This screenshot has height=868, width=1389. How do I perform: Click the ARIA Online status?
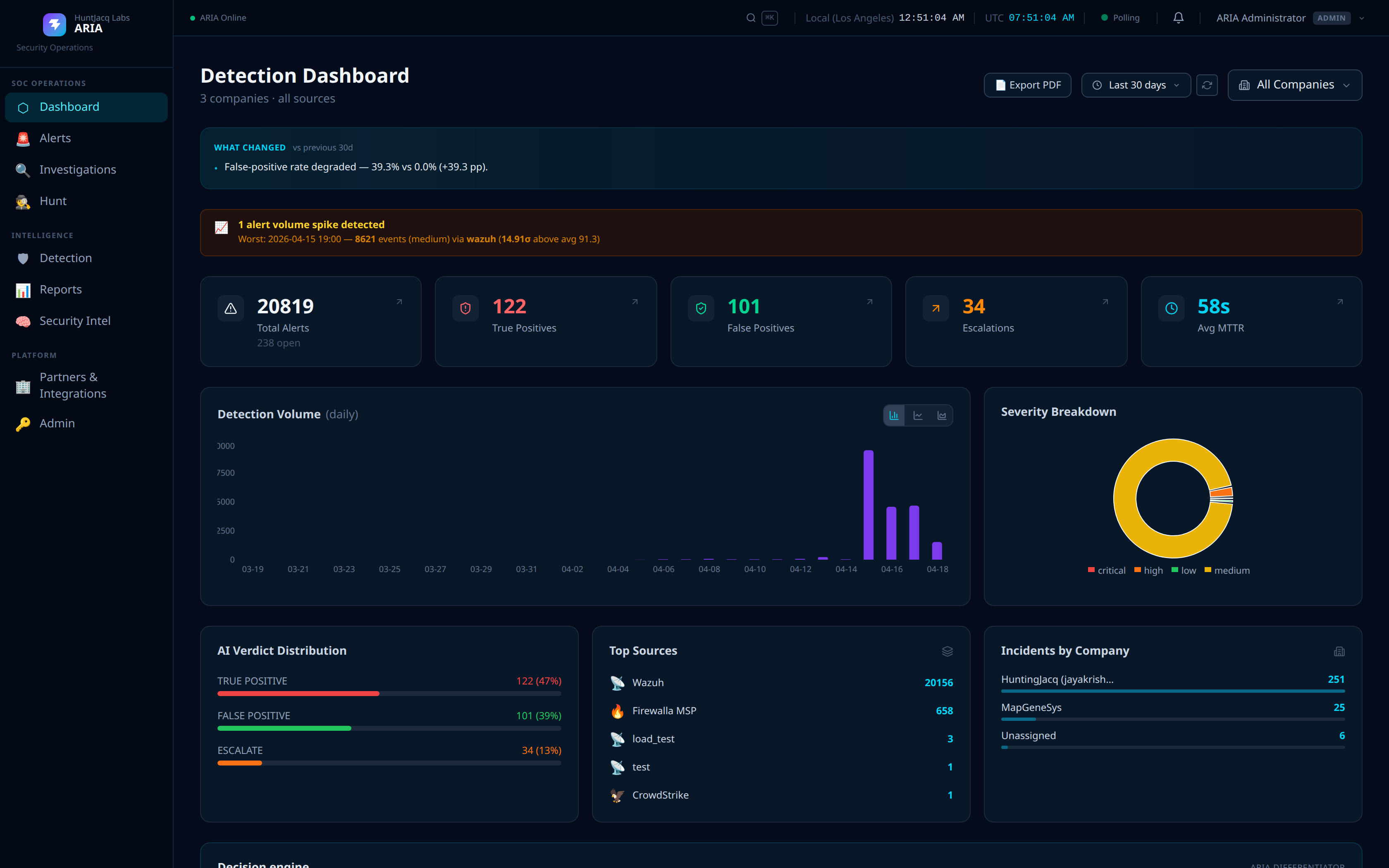218,18
